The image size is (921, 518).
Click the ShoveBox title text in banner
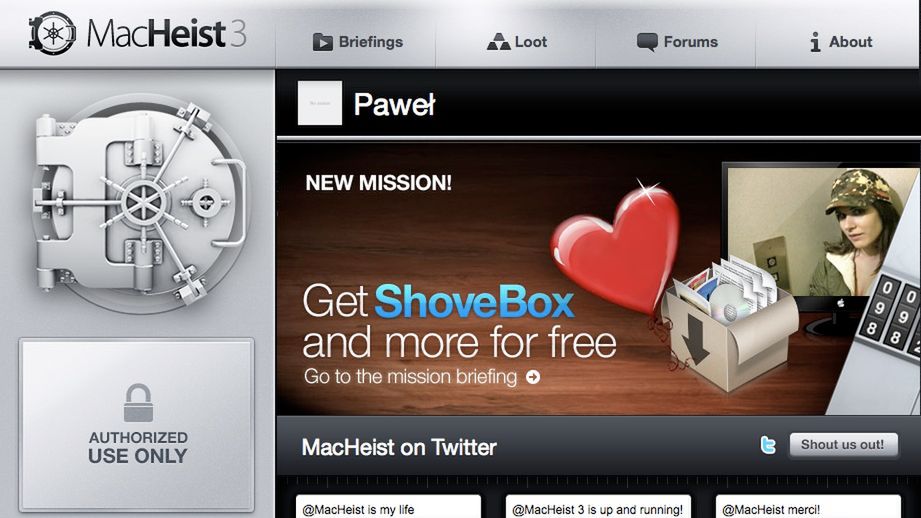[x=474, y=302]
